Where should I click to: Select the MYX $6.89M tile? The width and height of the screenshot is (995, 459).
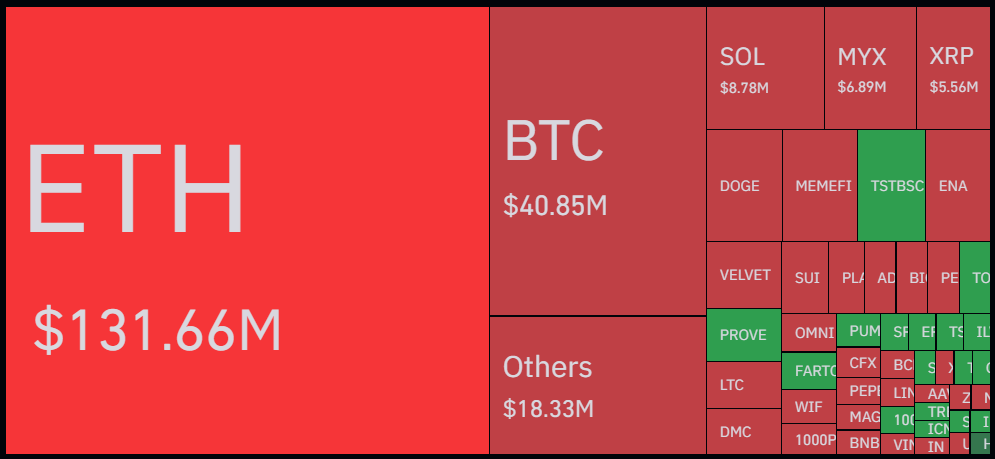point(870,68)
